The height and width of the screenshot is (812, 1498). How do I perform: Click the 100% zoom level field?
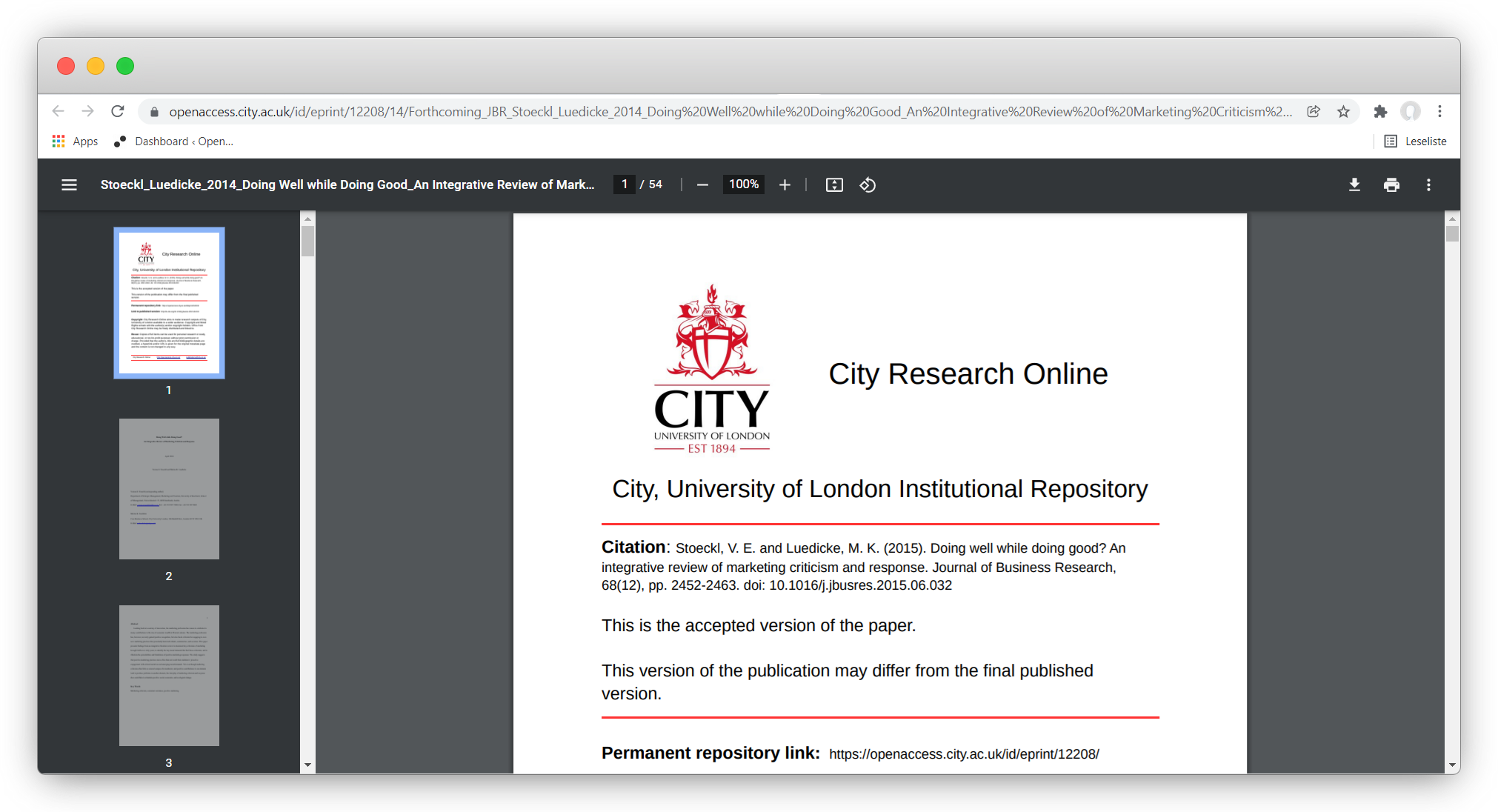743,184
